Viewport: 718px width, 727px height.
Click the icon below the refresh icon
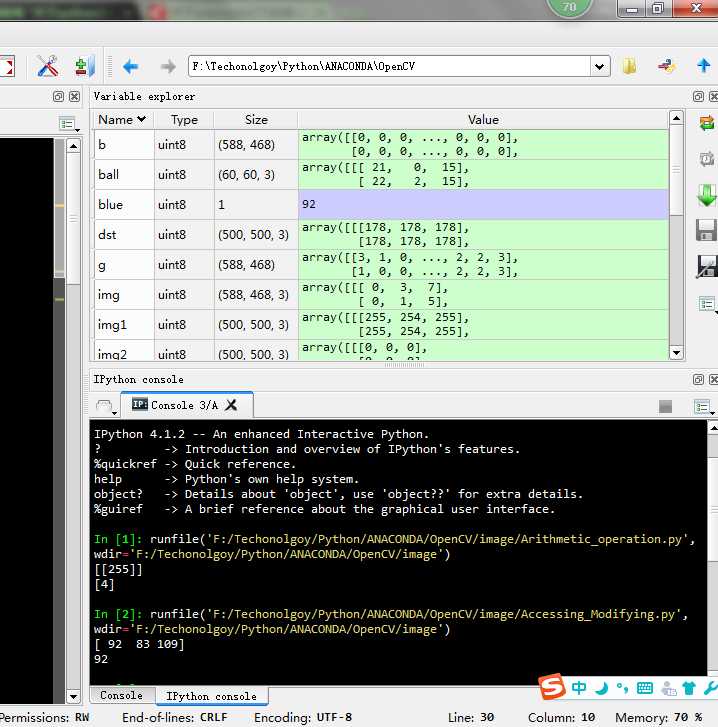pos(706,159)
